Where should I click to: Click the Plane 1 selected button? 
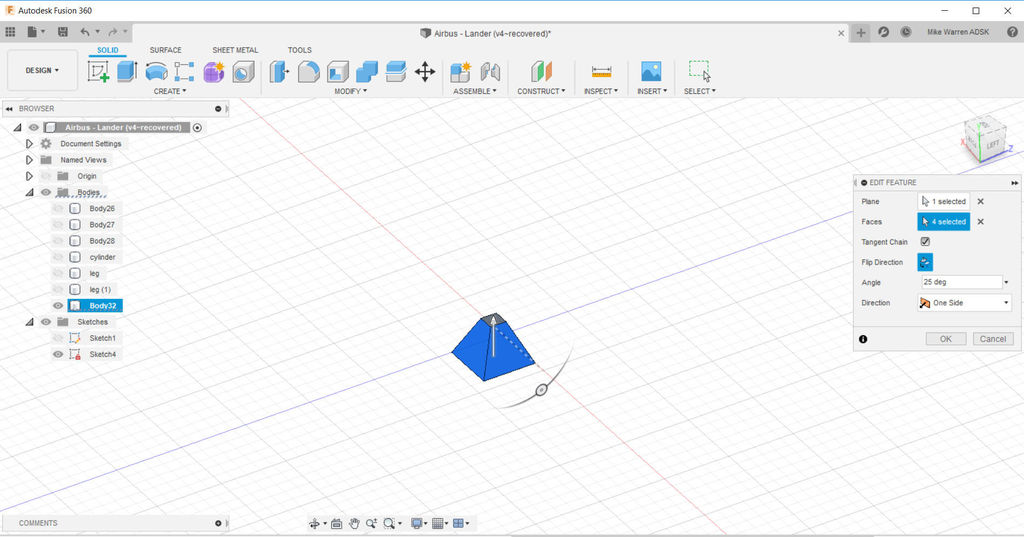click(x=944, y=201)
